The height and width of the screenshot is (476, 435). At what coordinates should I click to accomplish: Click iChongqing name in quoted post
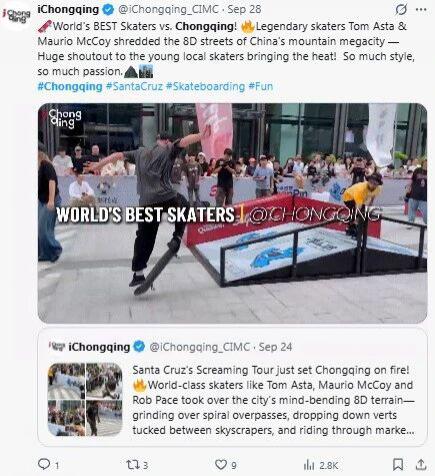click(x=99, y=347)
